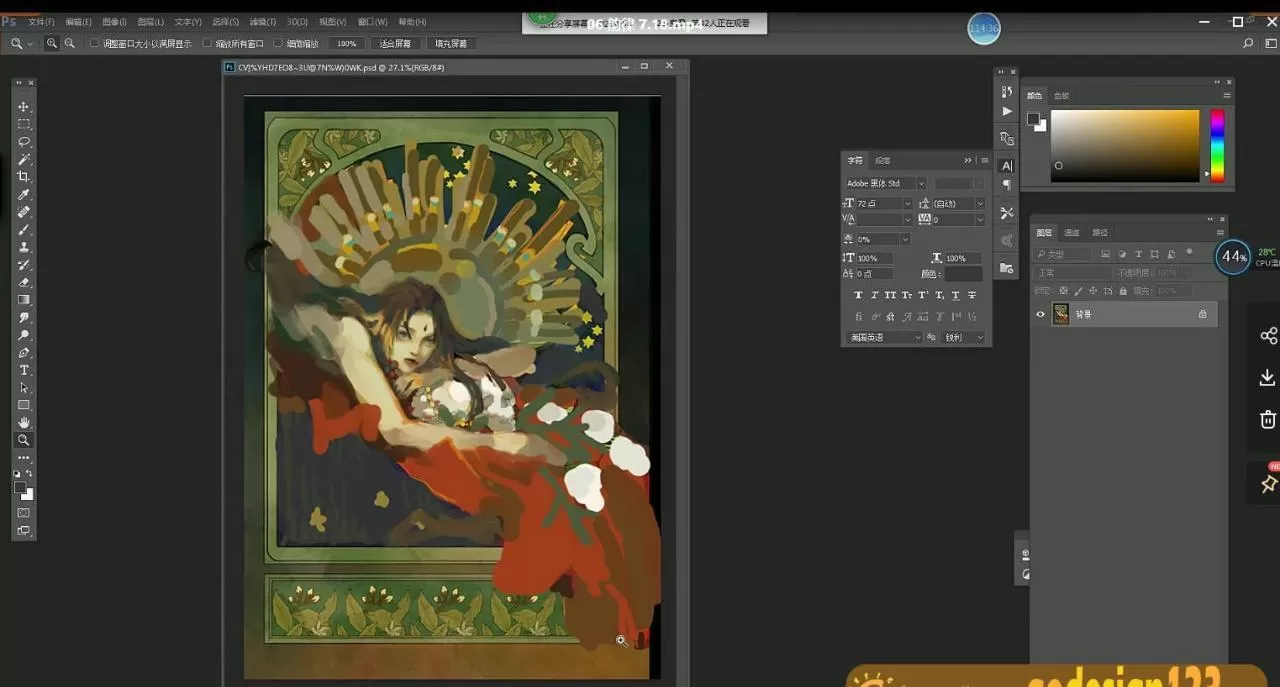This screenshot has width=1280, height=687.
Task: Select the Eyedropper tool
Action: (x=24, y=194)
